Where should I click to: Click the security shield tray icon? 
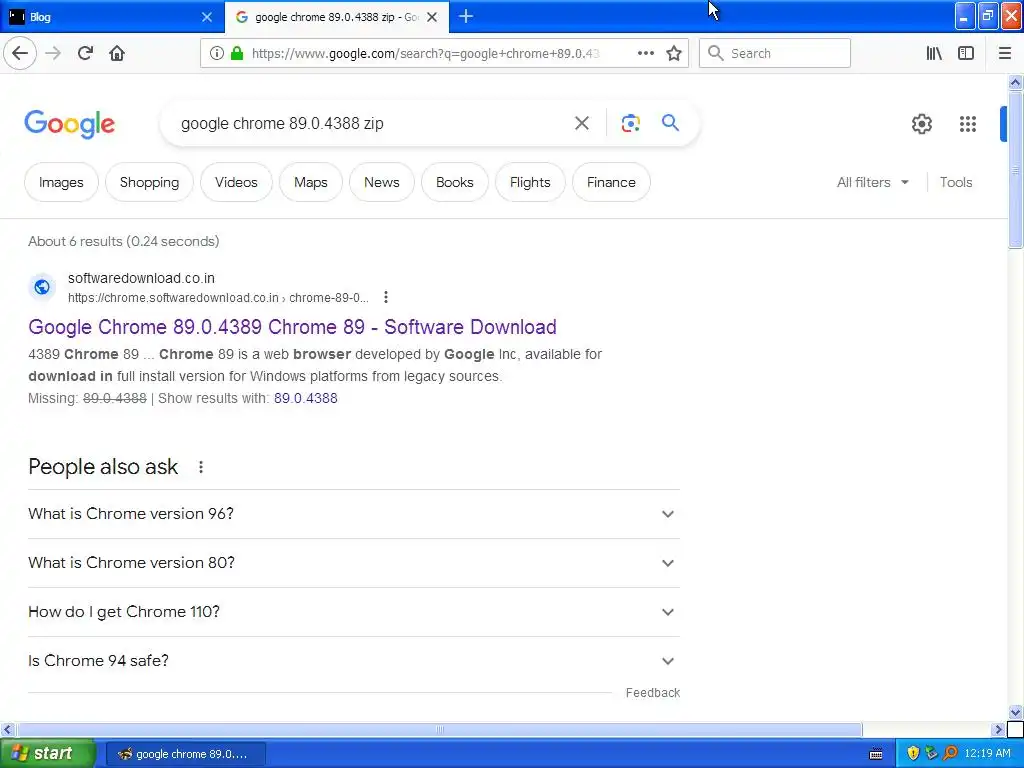pyautogui.click(x=913, y=754)
